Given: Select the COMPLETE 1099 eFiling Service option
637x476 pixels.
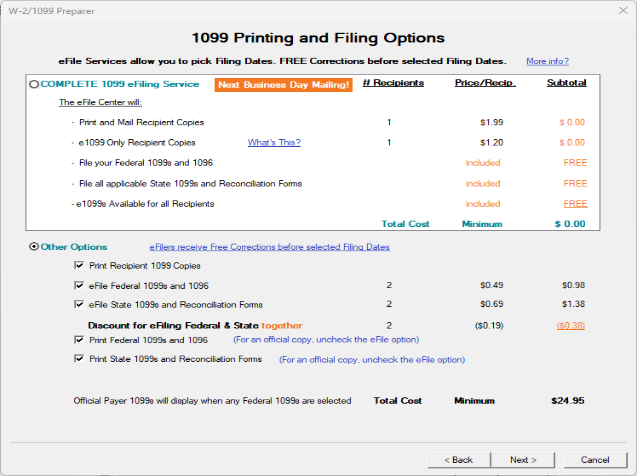Looking at the screenshot, I should (35, 84).
